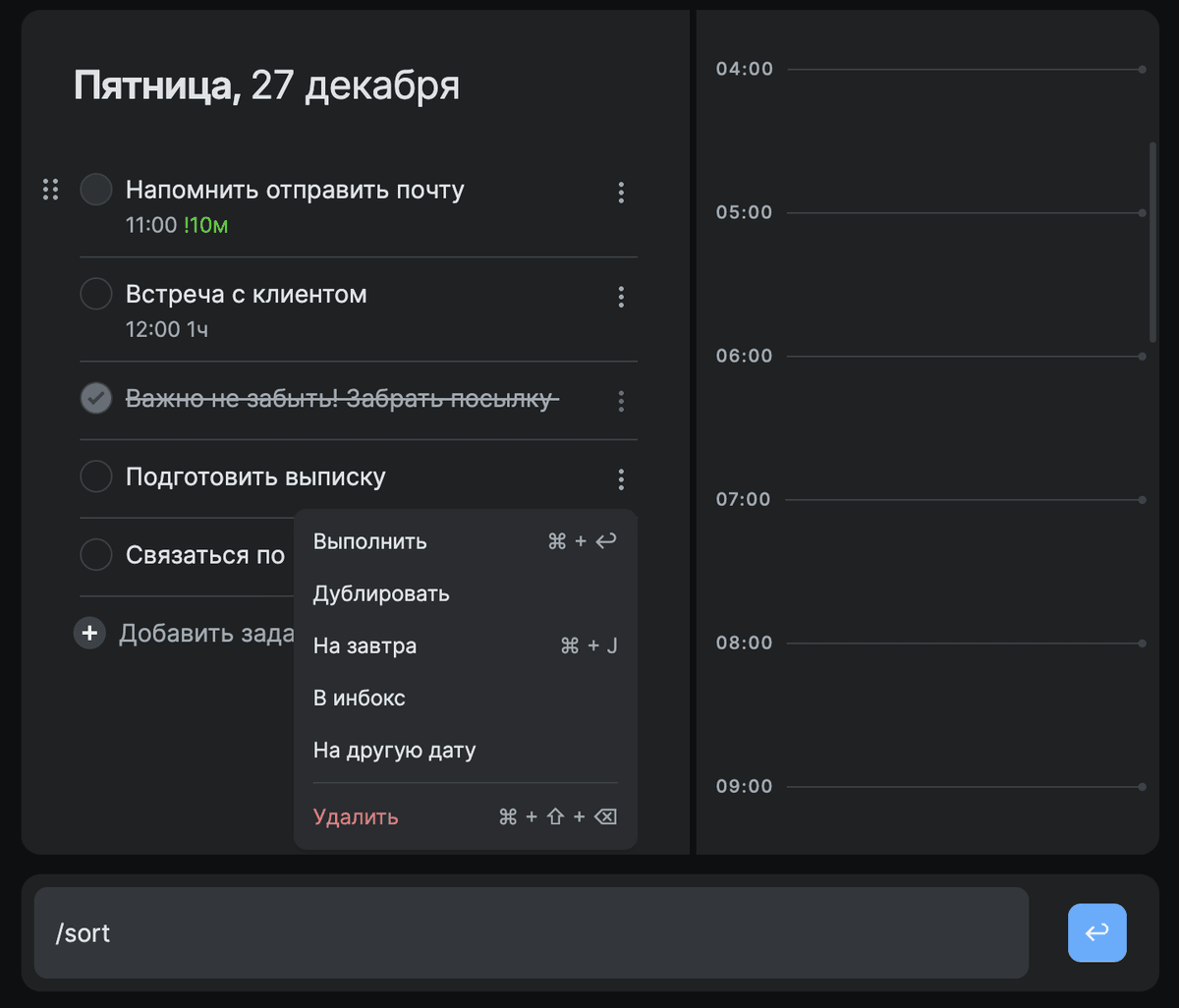
Task: Click the red Удалить option
Action: point(355,816)
